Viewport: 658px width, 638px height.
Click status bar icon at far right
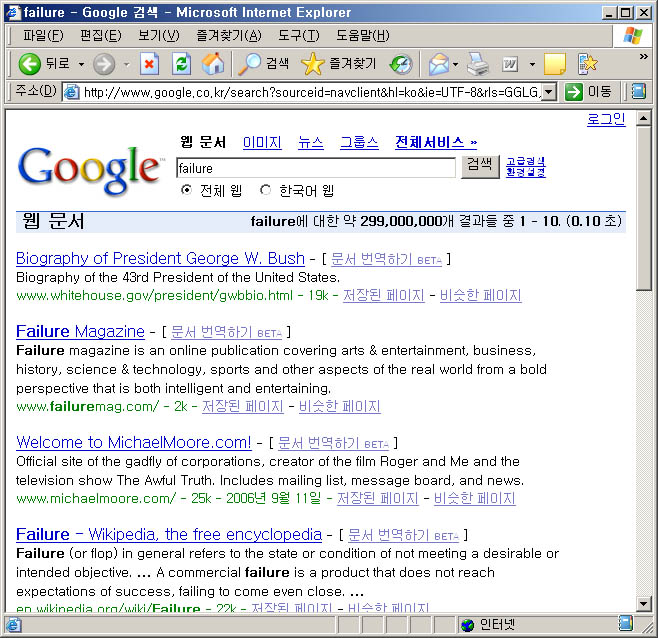(x=625, y=623)
